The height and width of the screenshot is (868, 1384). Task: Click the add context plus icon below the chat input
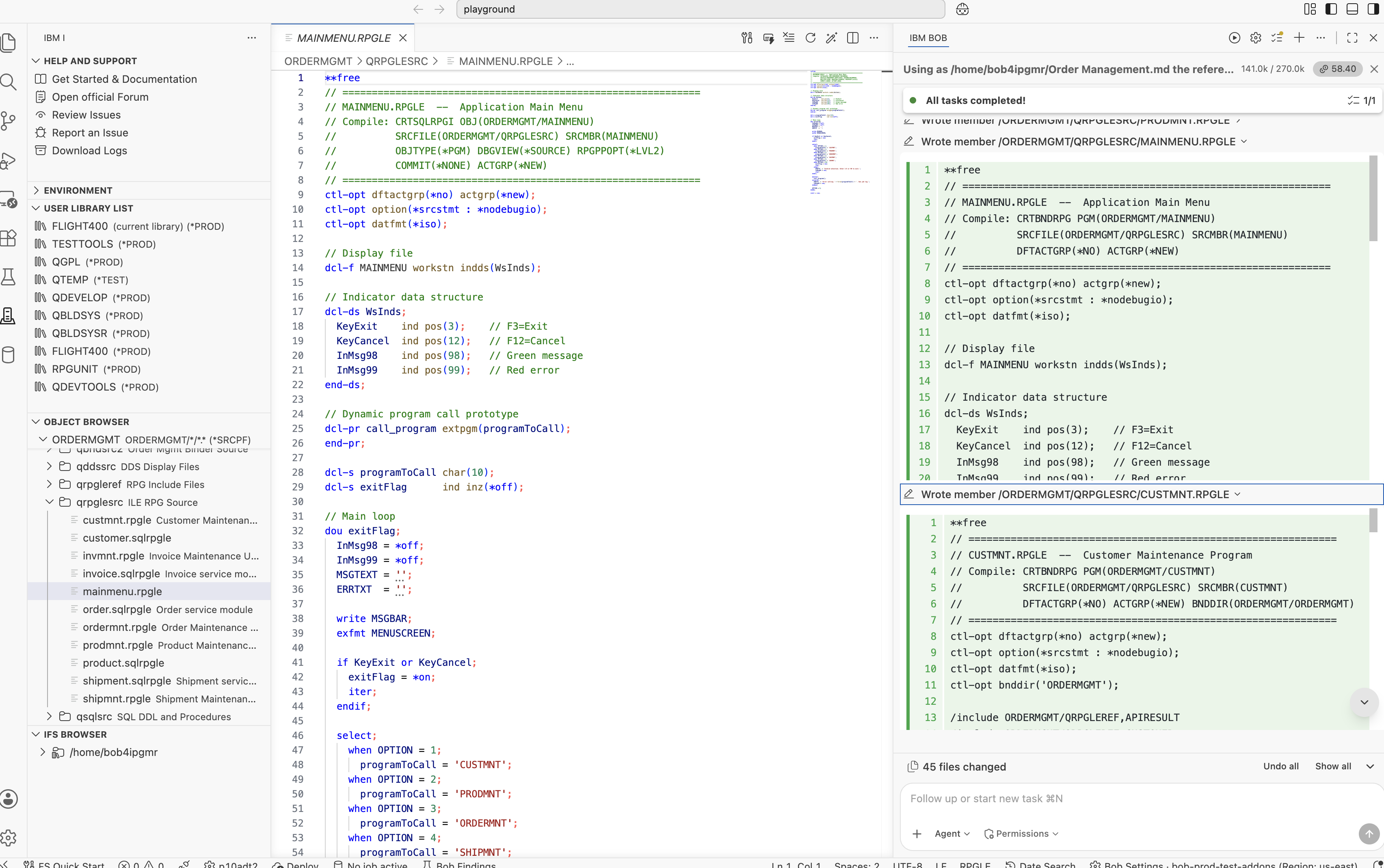[917, 833]
